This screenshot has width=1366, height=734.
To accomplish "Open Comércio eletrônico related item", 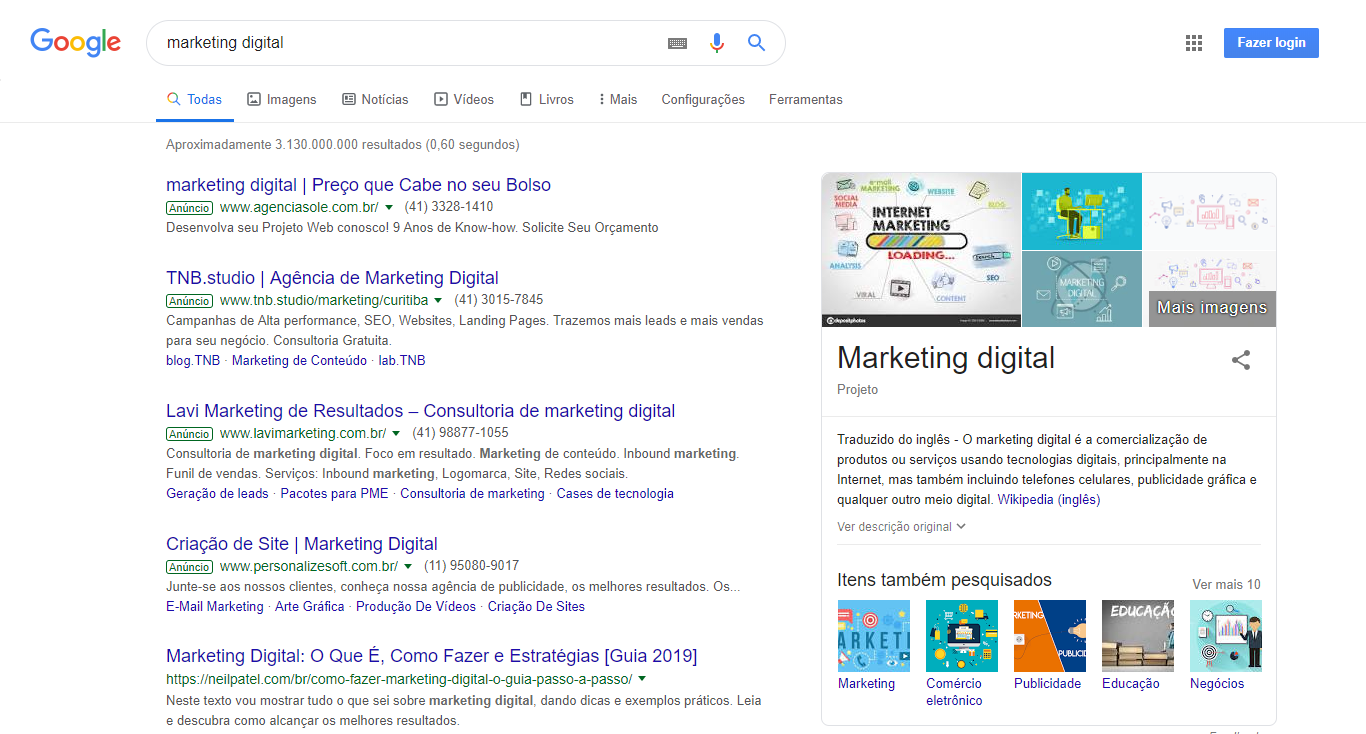I will click(961, 654).
